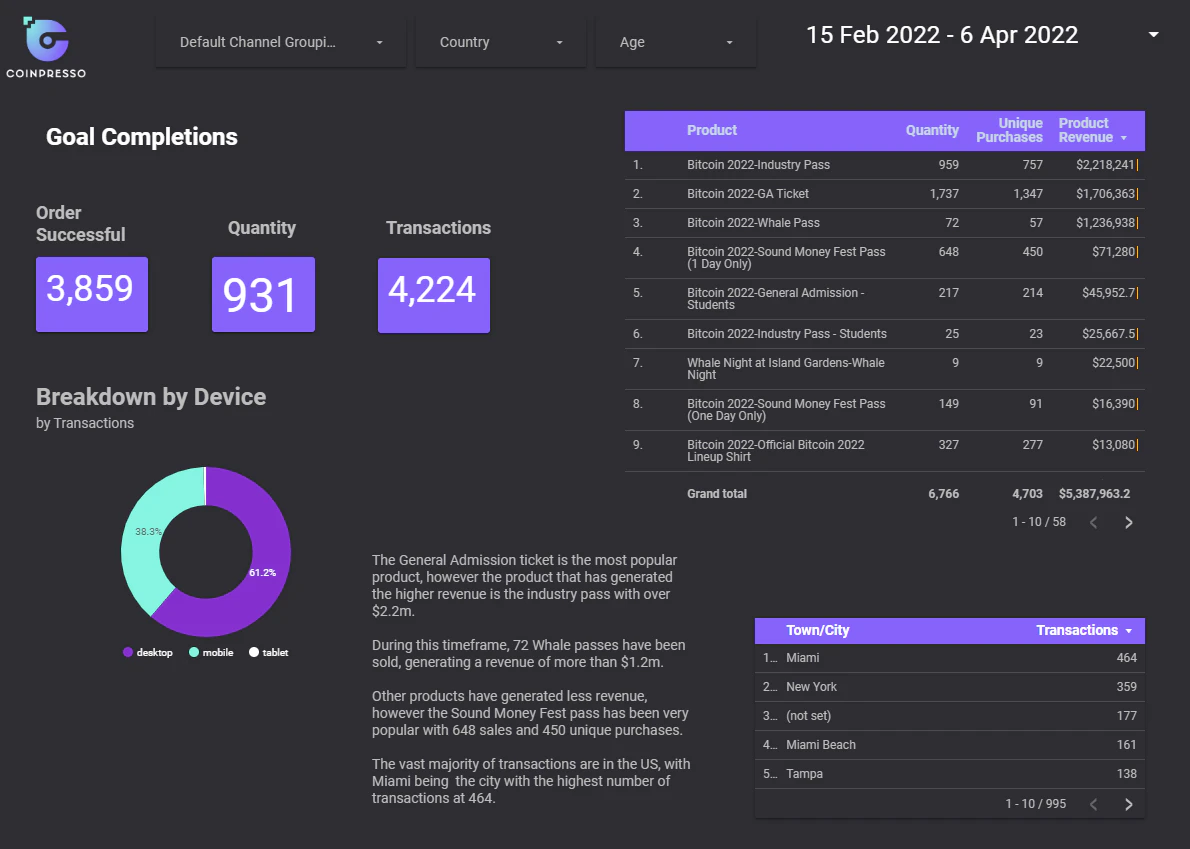Go to previous page of product table
This screenshot has width=1190, height=849.
(1094, 522)
